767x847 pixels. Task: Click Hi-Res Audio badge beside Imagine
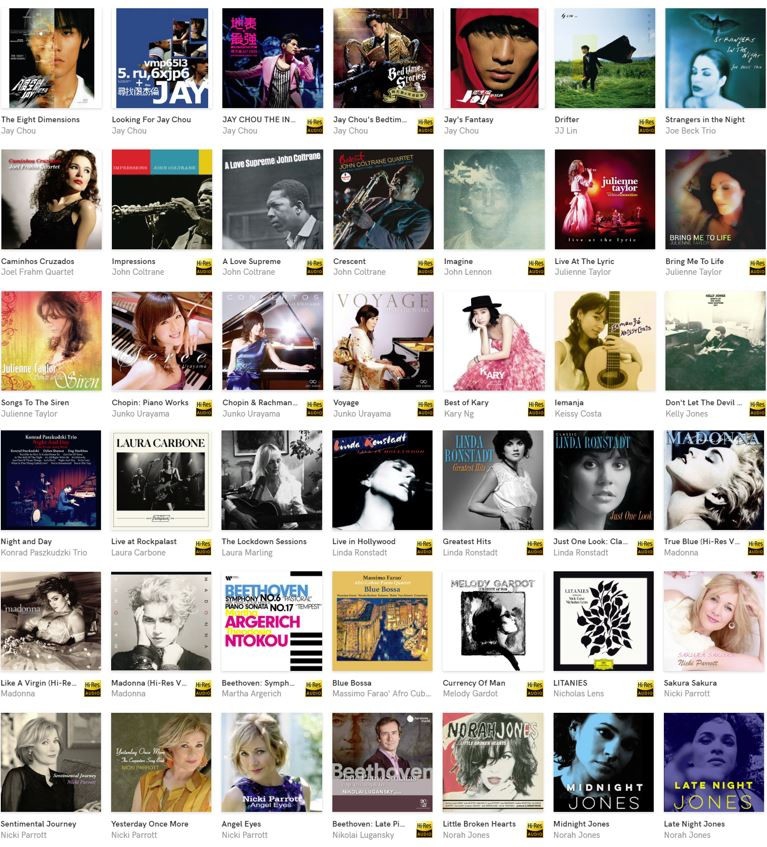pyautogui.click(x=536, y=267)
